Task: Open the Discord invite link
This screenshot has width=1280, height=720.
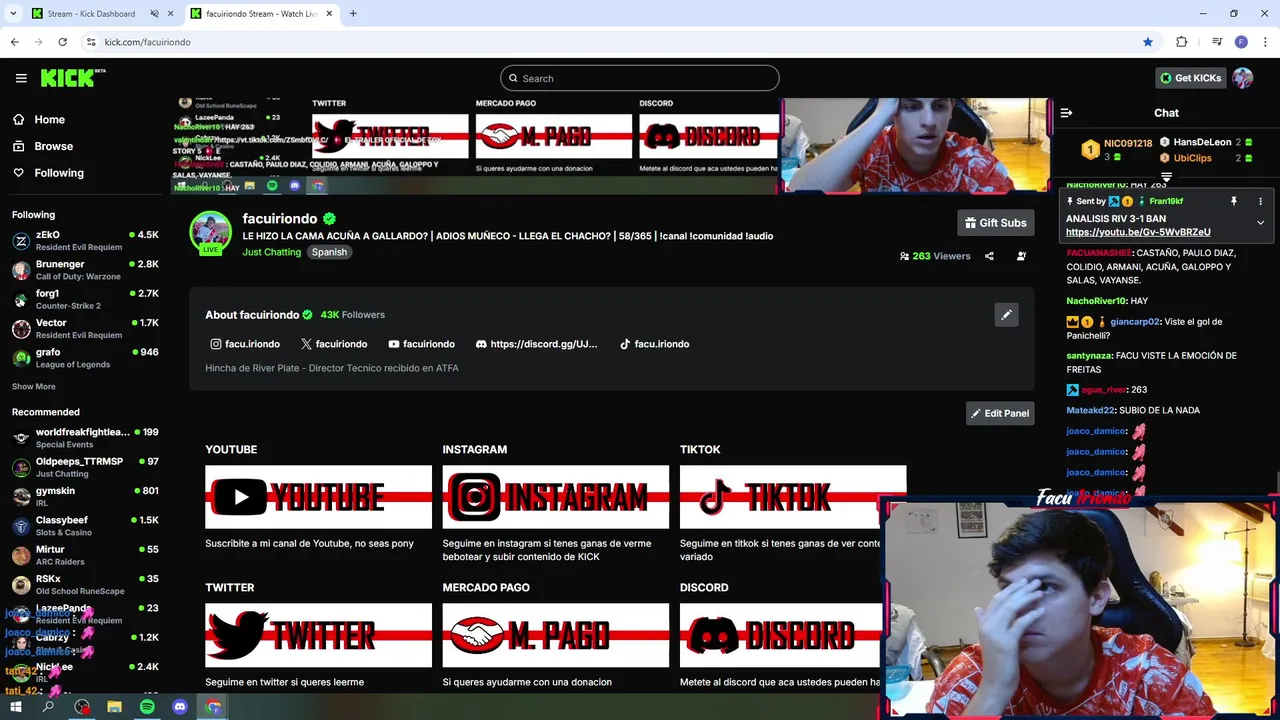Action: 536,344
